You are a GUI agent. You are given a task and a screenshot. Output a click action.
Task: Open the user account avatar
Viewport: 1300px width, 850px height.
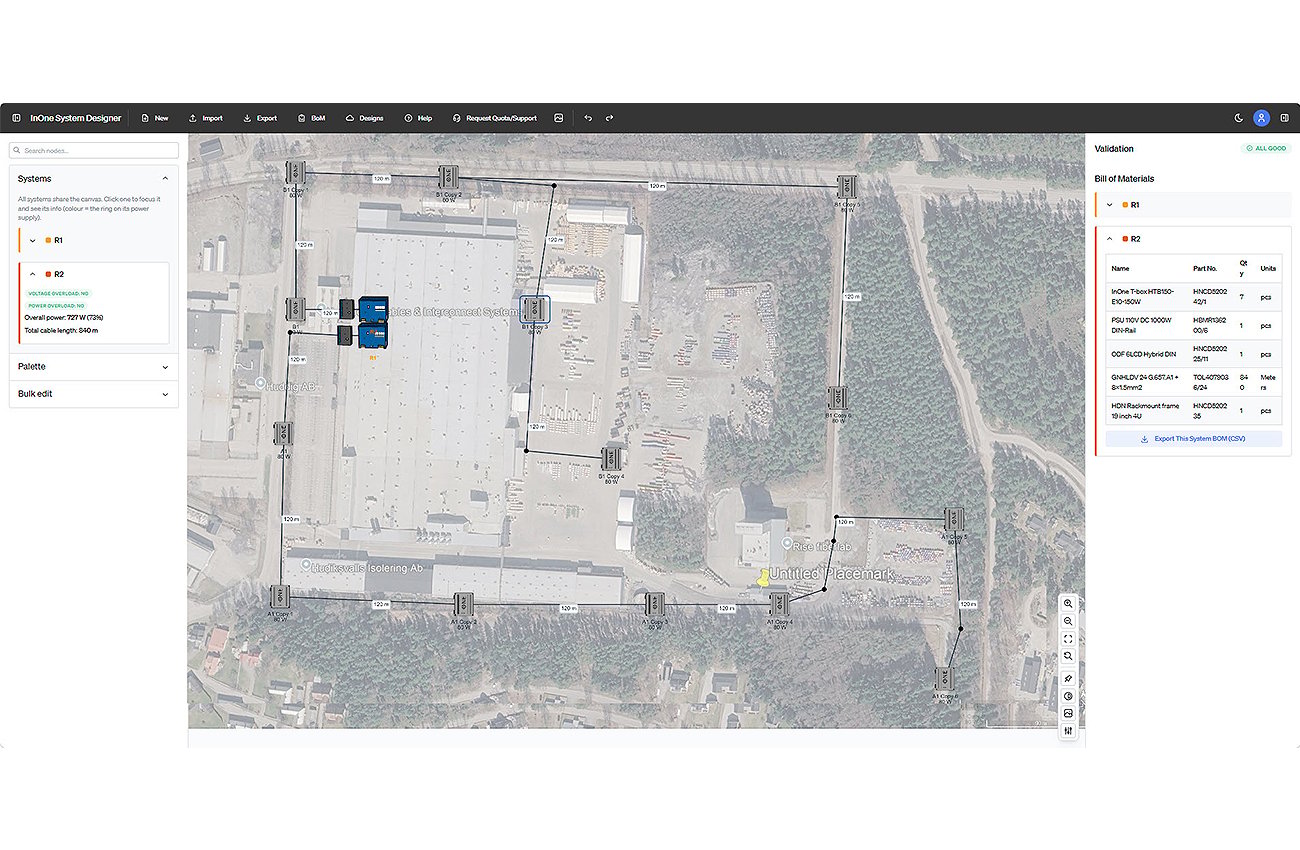click(1262, 118)
